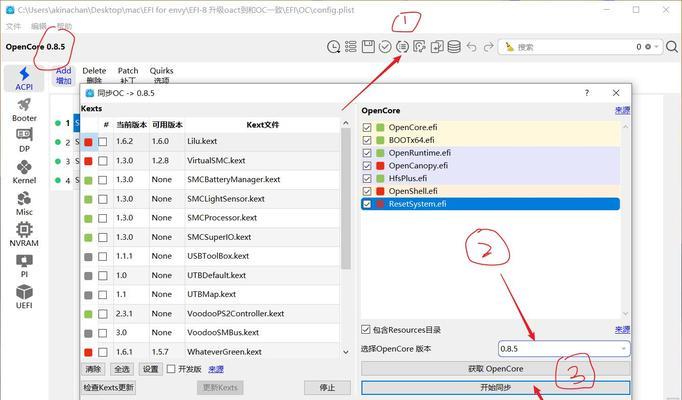Uncheck OpenCore.efi in the OpenCore list
The height and width of the screenshot is (400, 682).
coord(367,127)
